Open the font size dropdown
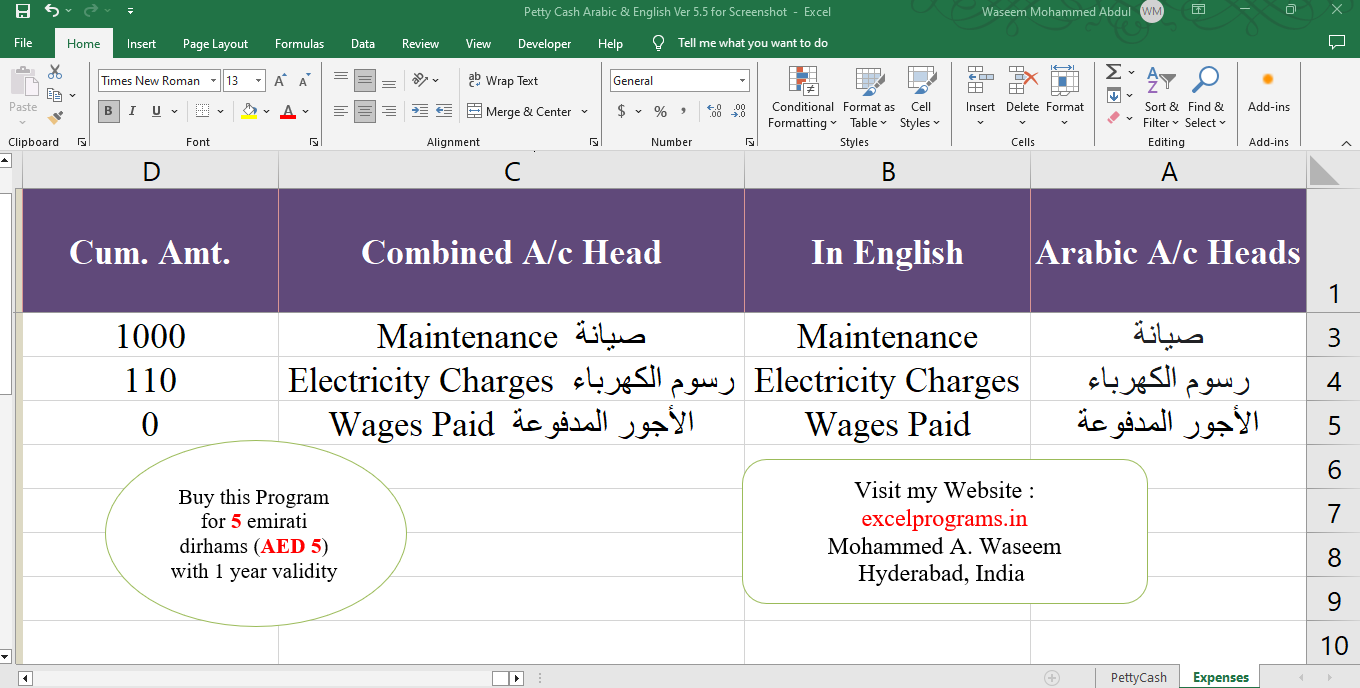Viewport: 1360px width, 688px height. click(x=259, y=81)
